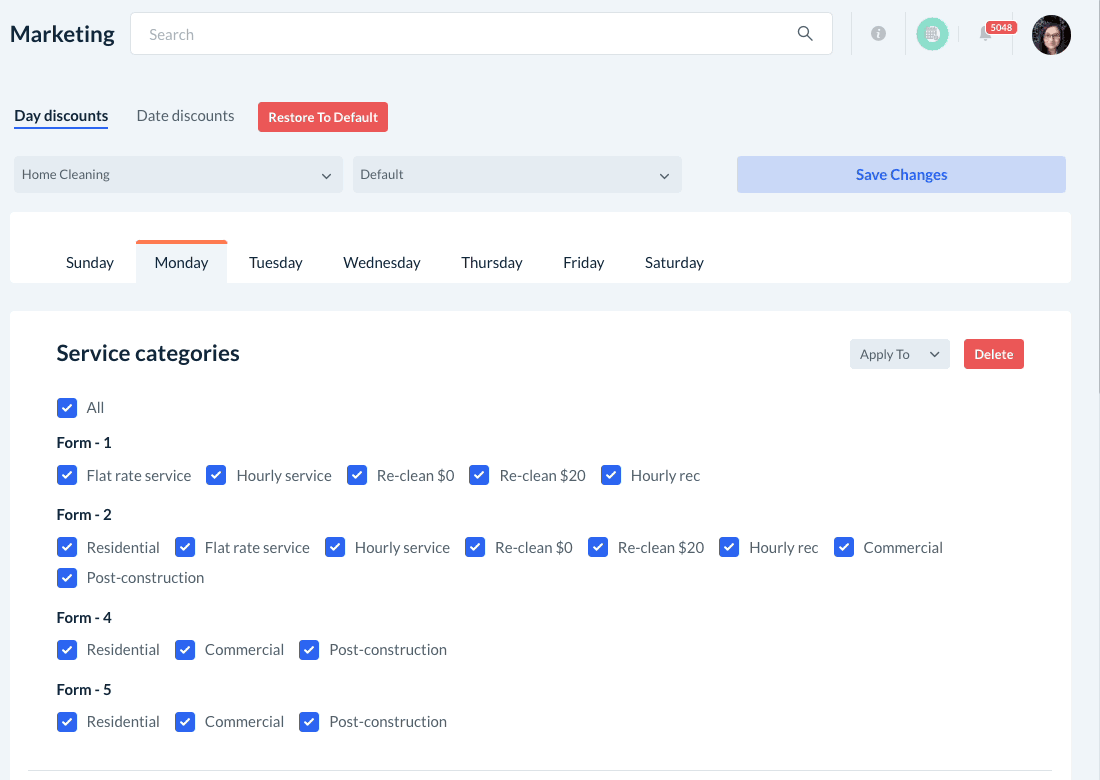Screen dimensions: 1100x780
Task: Open the user profile avatar
Action: tap(1051, 35)
